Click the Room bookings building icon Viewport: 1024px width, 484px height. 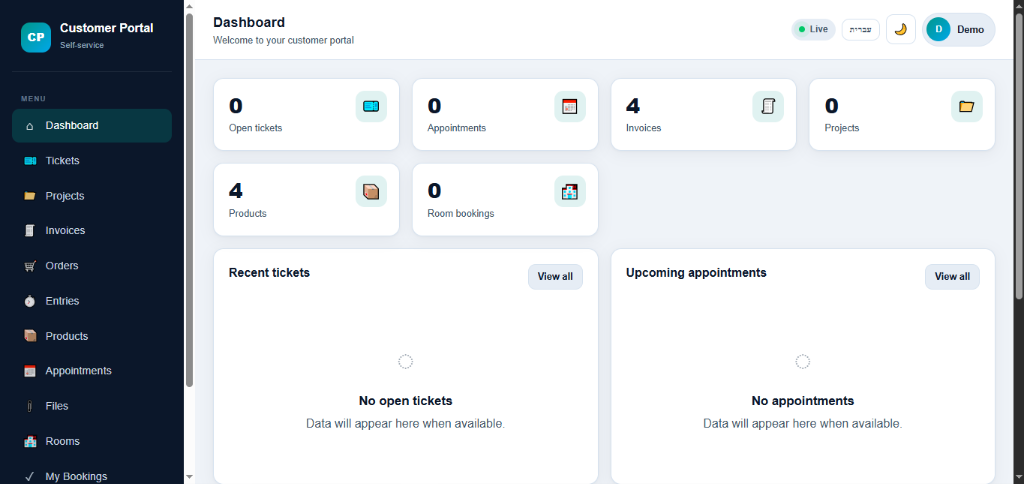pyautogui.click(x=569, y=191)
